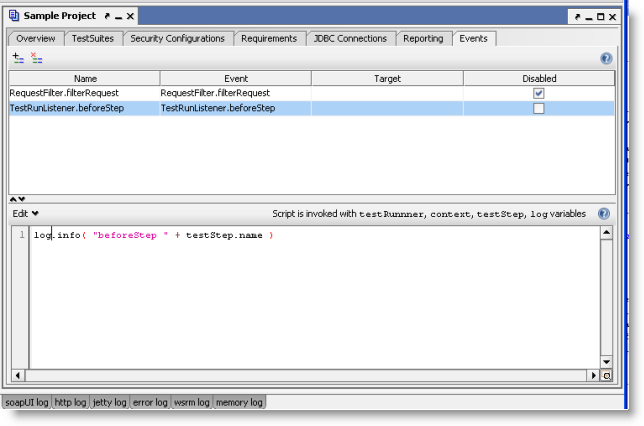Detach the Sample Project tab panel
This screenshot has width=644, height=426.
[107, 16]
